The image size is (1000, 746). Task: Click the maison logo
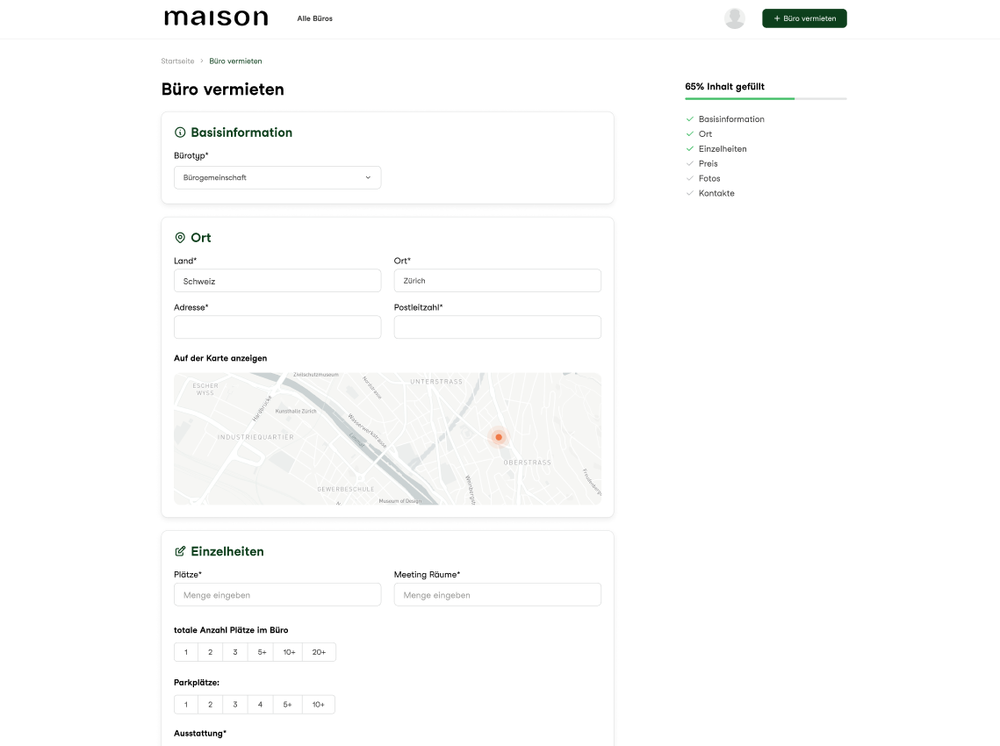pos(216,18)
